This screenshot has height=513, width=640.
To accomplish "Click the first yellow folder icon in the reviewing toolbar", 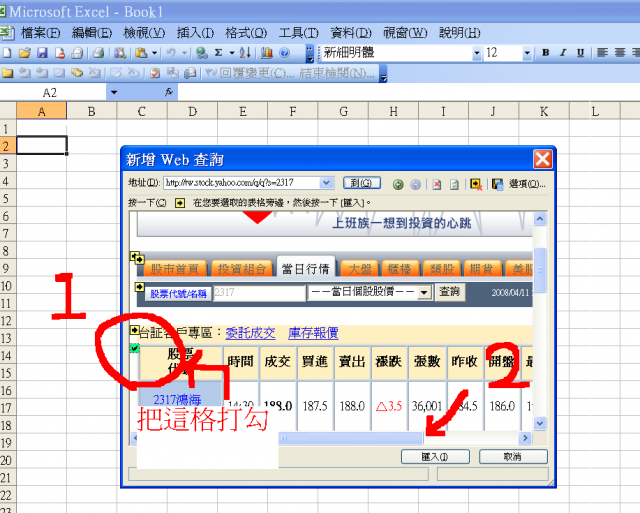I will [7, 73].
